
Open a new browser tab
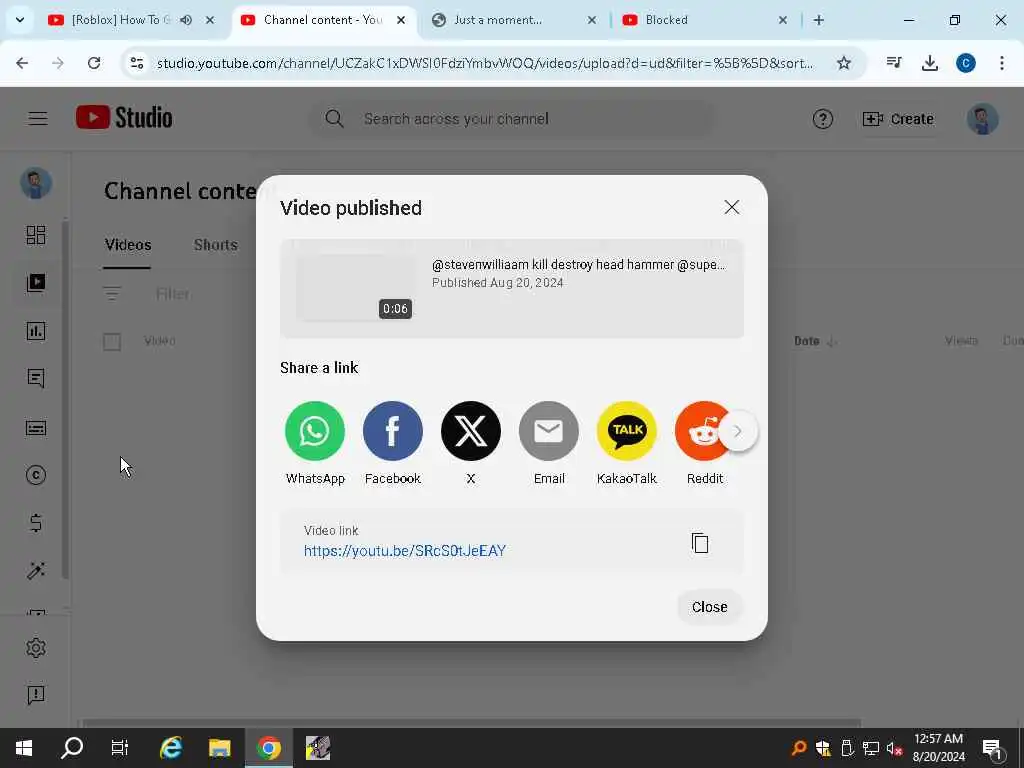click(818, 20)
